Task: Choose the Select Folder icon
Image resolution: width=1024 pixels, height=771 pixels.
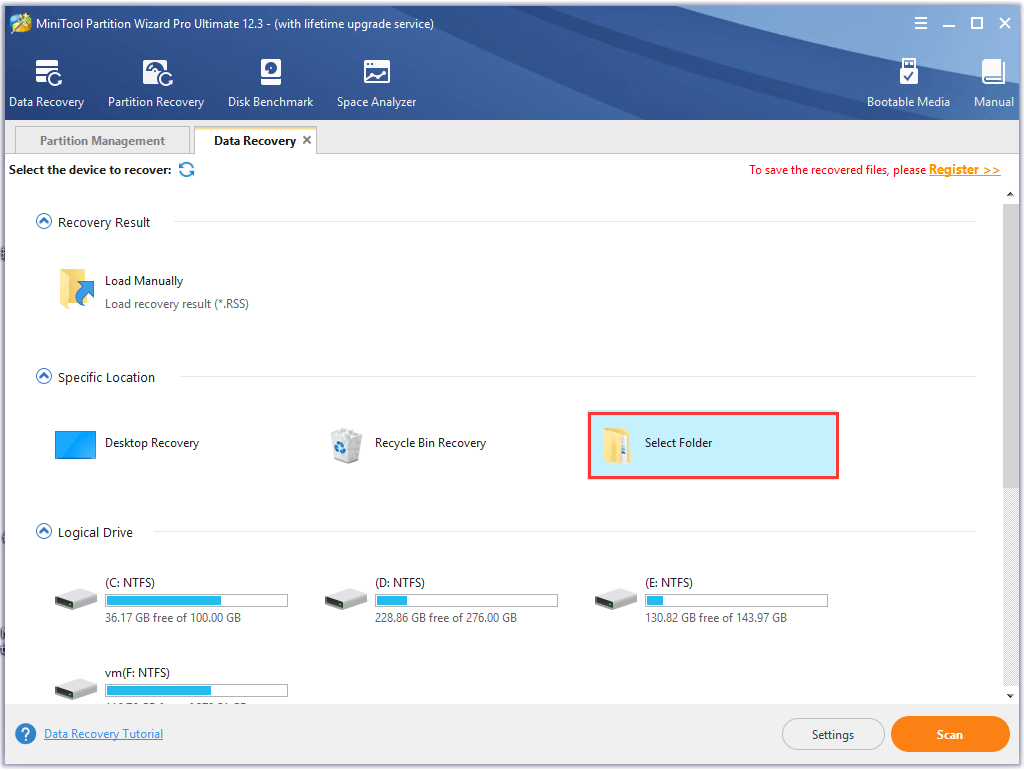Action: click(616, 445)
